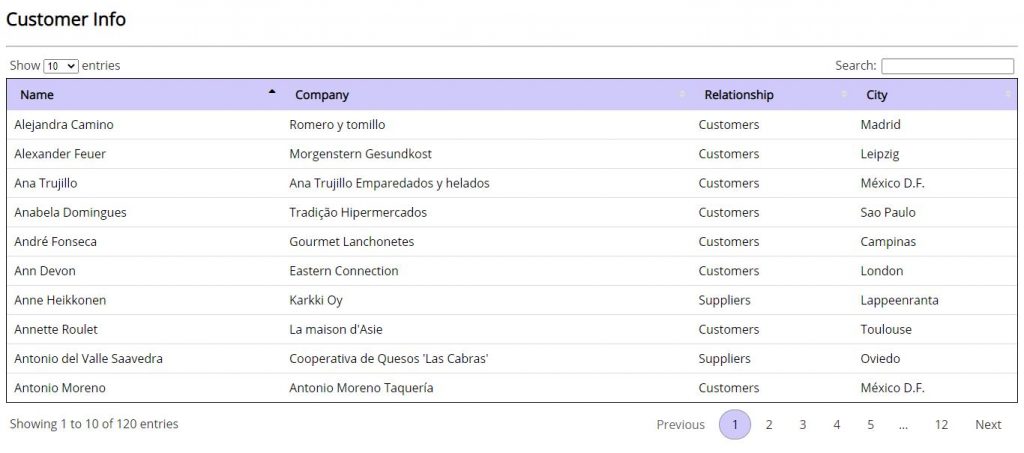
Task: Click the Antonio Moreno Taquería company cell
Action: pos(361,388)
